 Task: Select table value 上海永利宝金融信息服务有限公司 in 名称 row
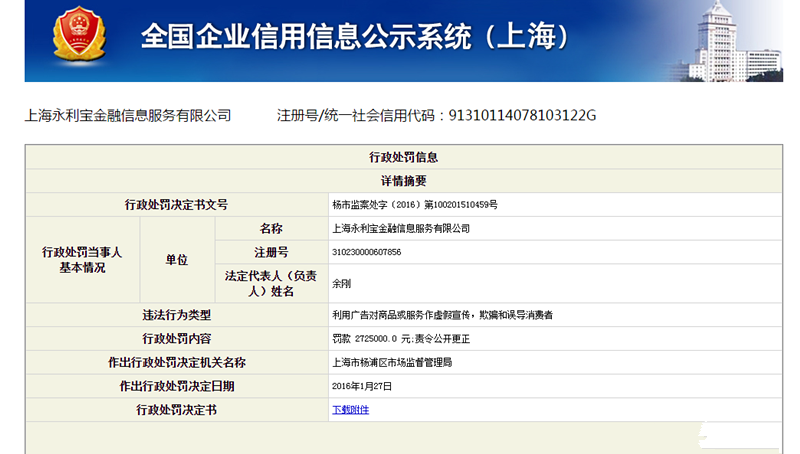(x=401, y=229)
